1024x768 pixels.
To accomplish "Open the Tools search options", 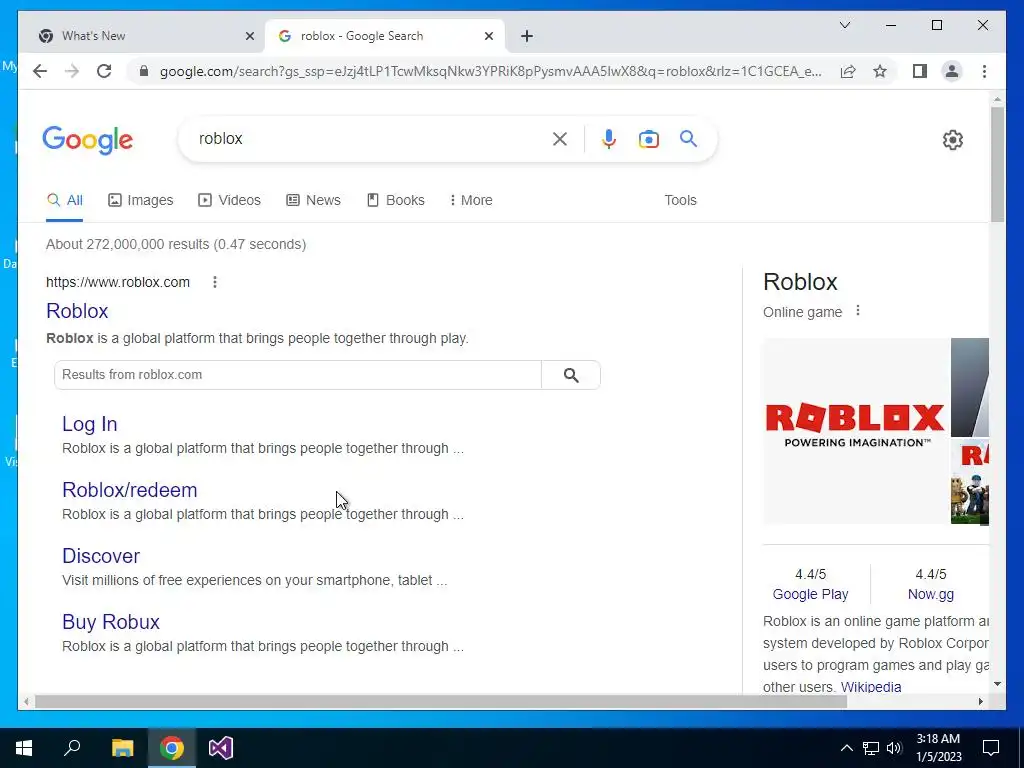I will [680, 200].
